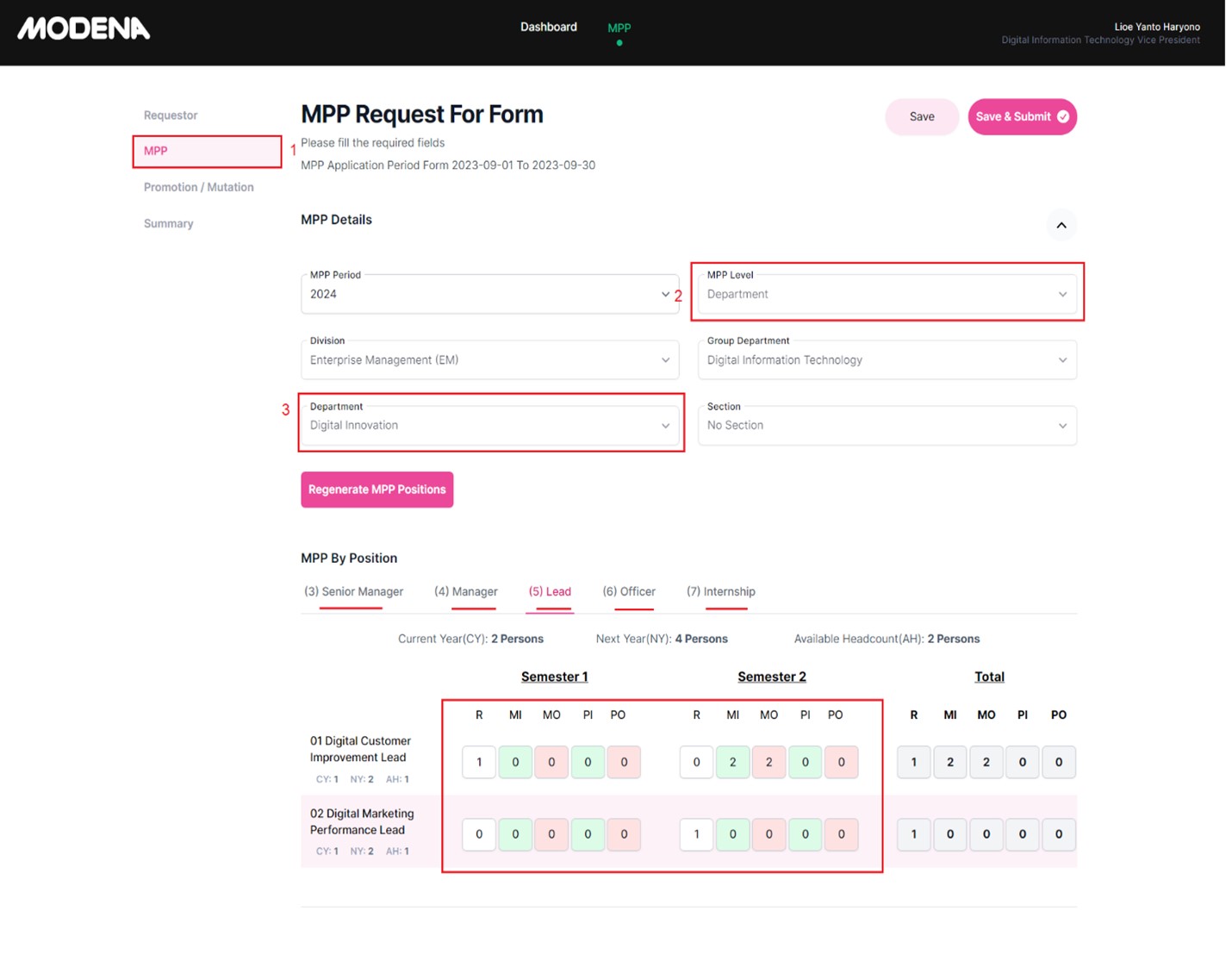This screenshot has height=980, width=1232.
Task: Open the Summary sidebar step
Action: click(x=168, y=223)
